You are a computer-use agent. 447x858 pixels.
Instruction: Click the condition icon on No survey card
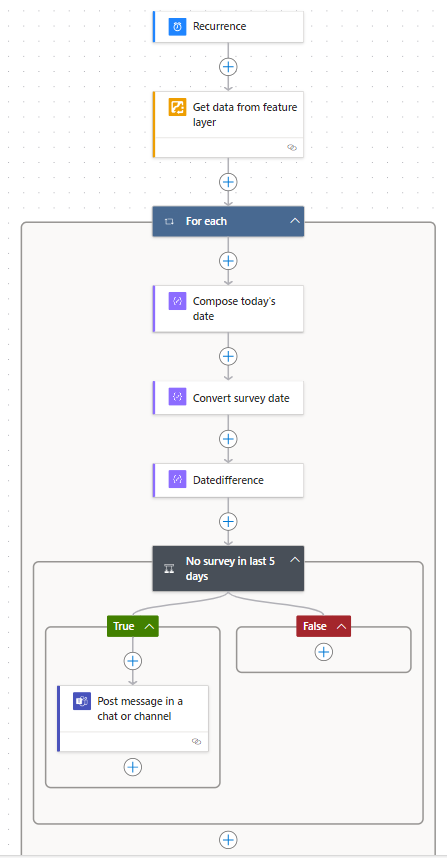(x=170, y=569)
